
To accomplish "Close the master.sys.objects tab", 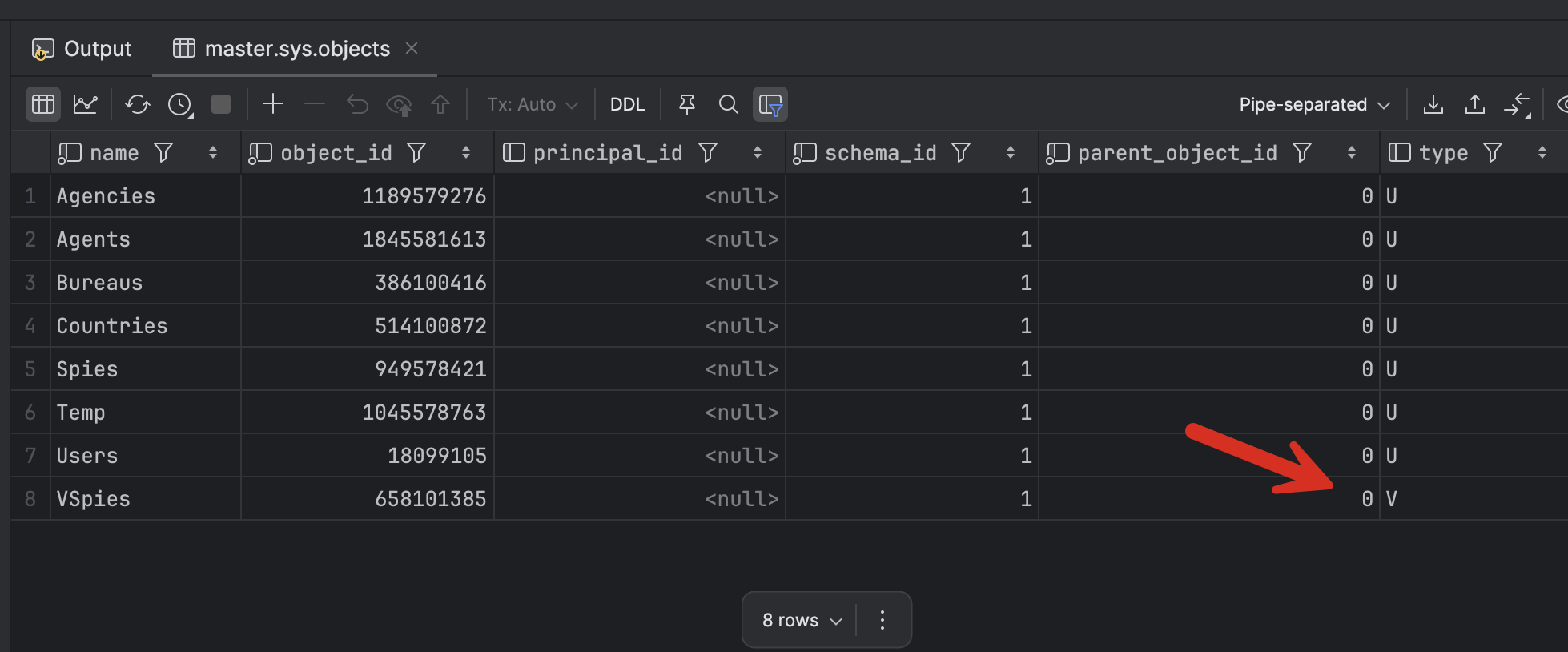I will point(412,49).
